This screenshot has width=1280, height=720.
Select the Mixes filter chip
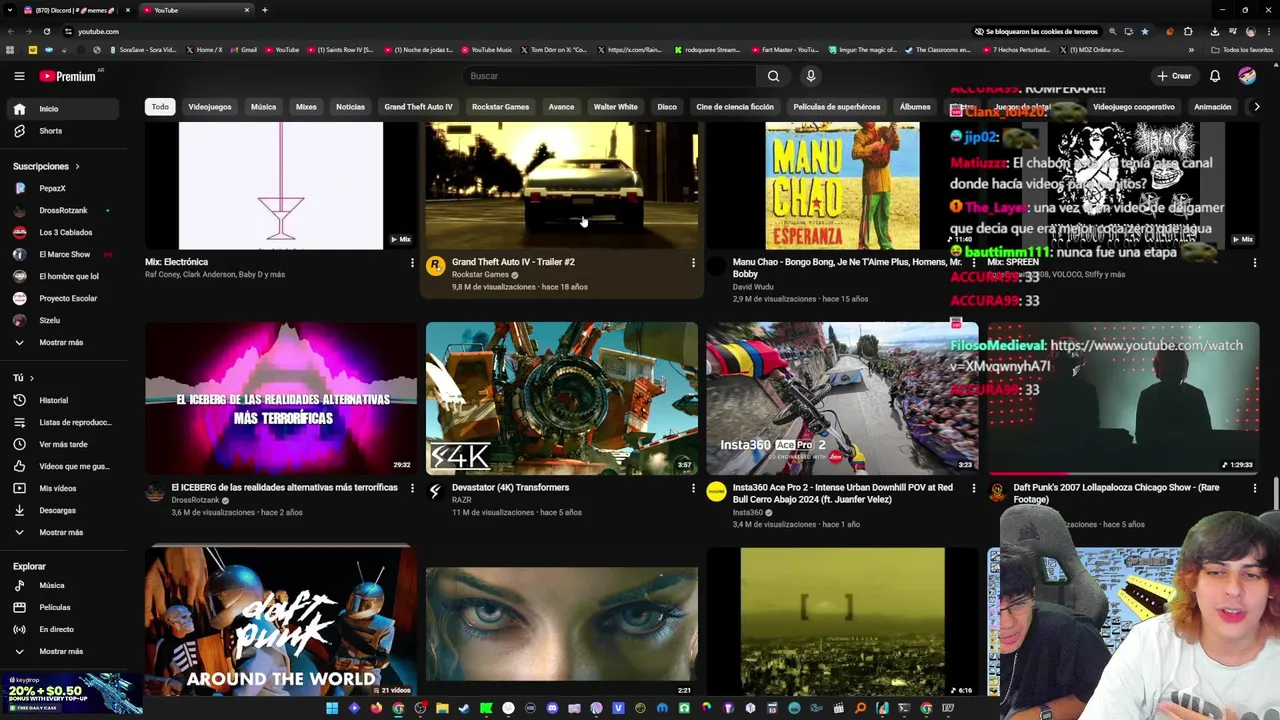click(x=306, y=107)
